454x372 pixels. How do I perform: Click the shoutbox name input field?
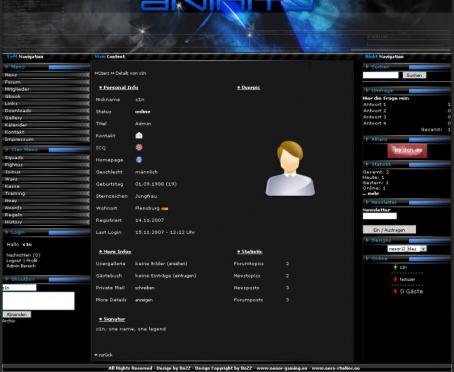coord(19,287)
